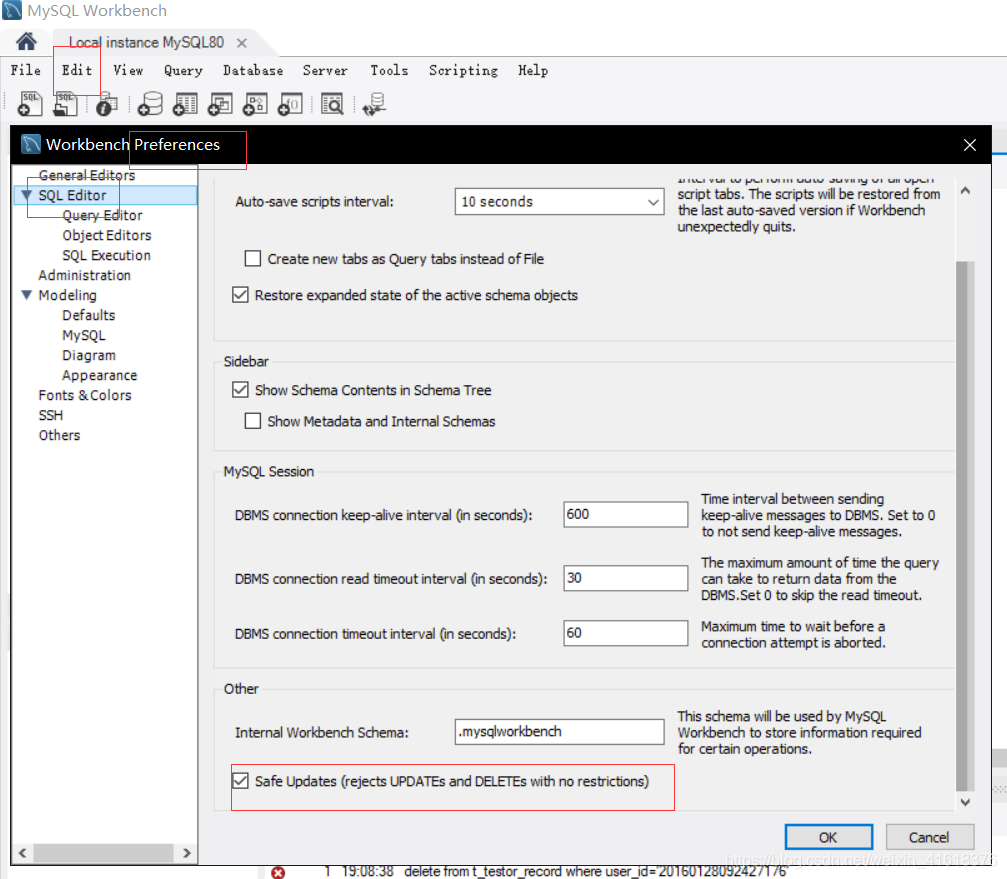Open a SQL script file in new tab
1007x879 pixels.
[x=65, y=104]
